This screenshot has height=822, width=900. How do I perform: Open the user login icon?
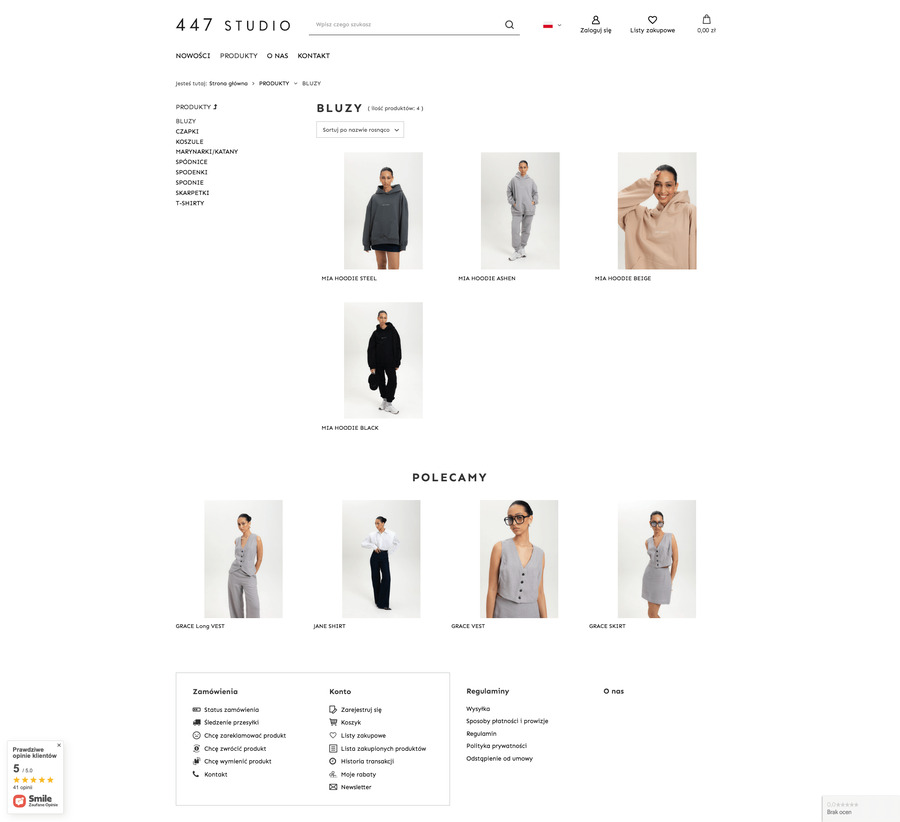pos(596,20)
